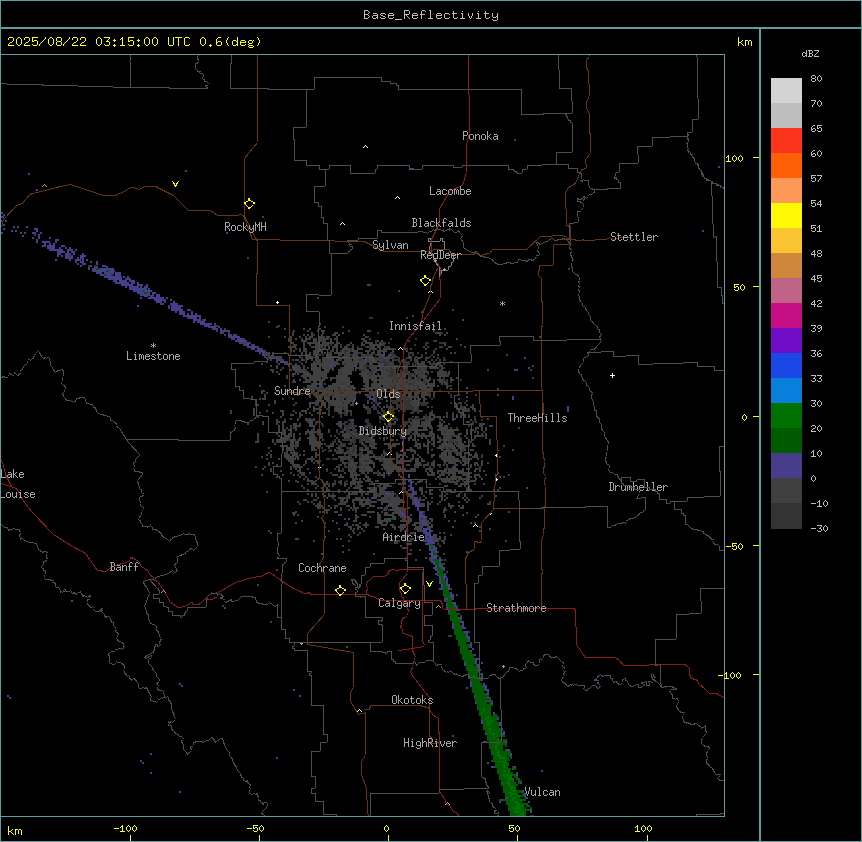Click the yellow V marker east of Calgary

(x=429, y=584)
